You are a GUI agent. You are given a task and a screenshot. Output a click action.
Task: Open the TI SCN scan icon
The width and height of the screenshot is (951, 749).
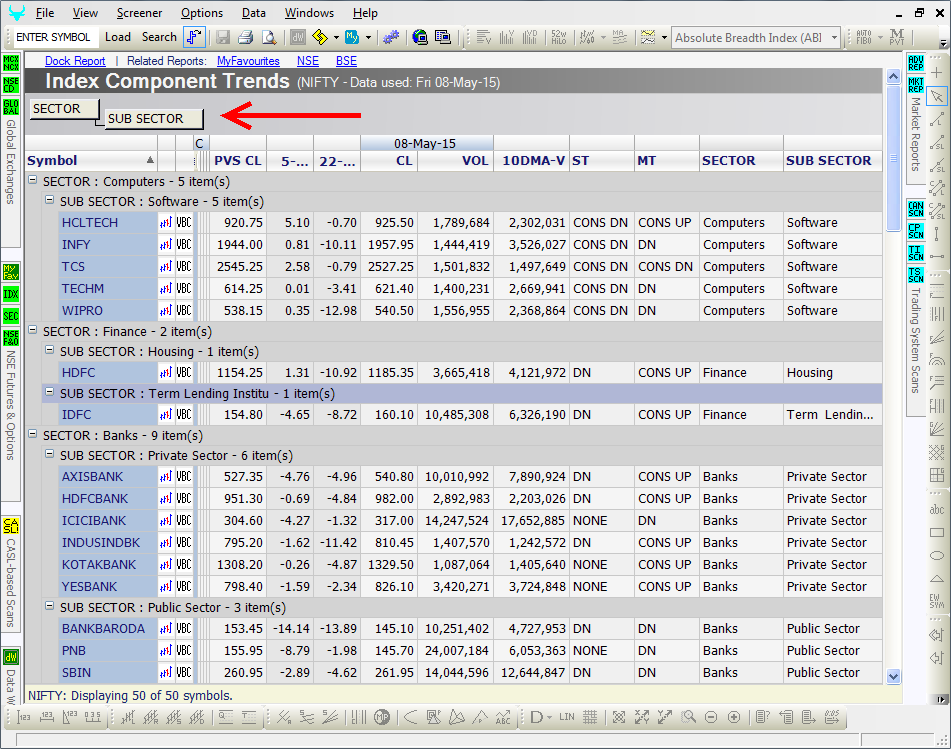[x=916, y=253]
